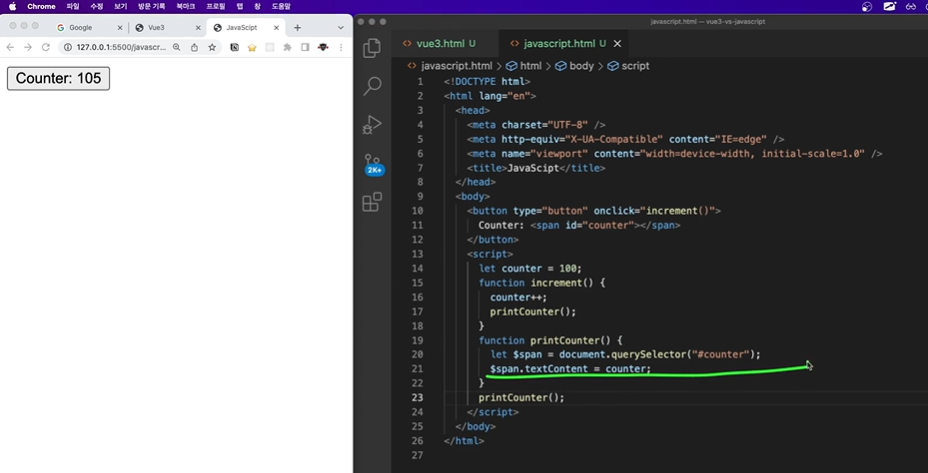Switch to the Google browser tab
928x473 pixels.
[x=80, y=28]
